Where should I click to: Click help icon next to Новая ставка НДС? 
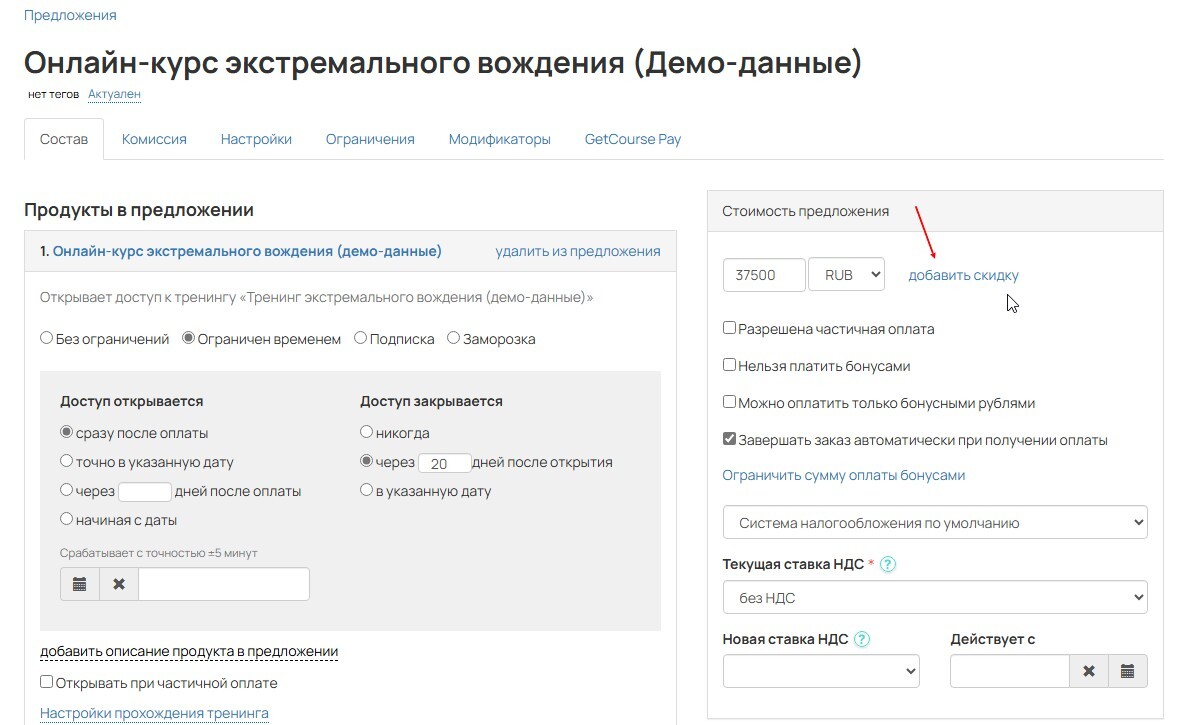(863, 639)
